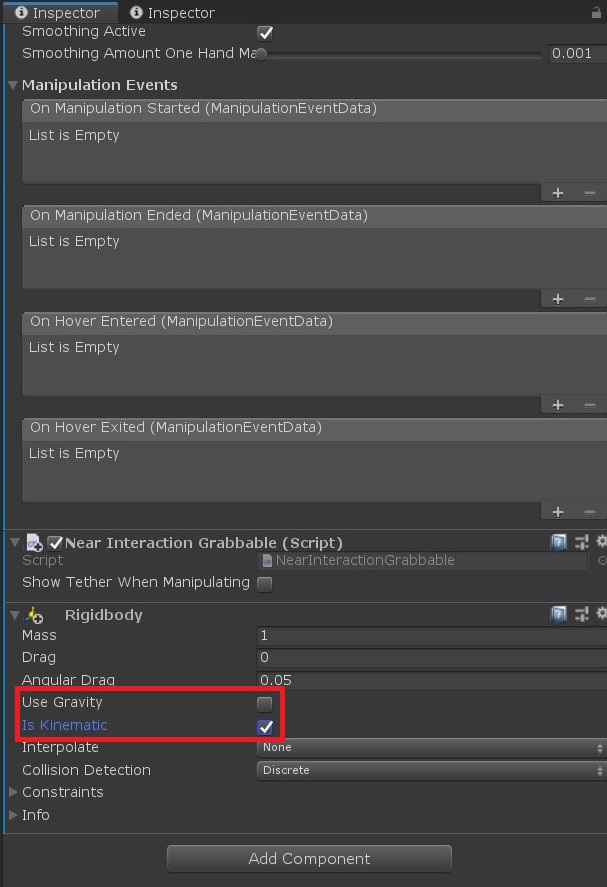Add listener to On Hover Entered

click(558, 404)
